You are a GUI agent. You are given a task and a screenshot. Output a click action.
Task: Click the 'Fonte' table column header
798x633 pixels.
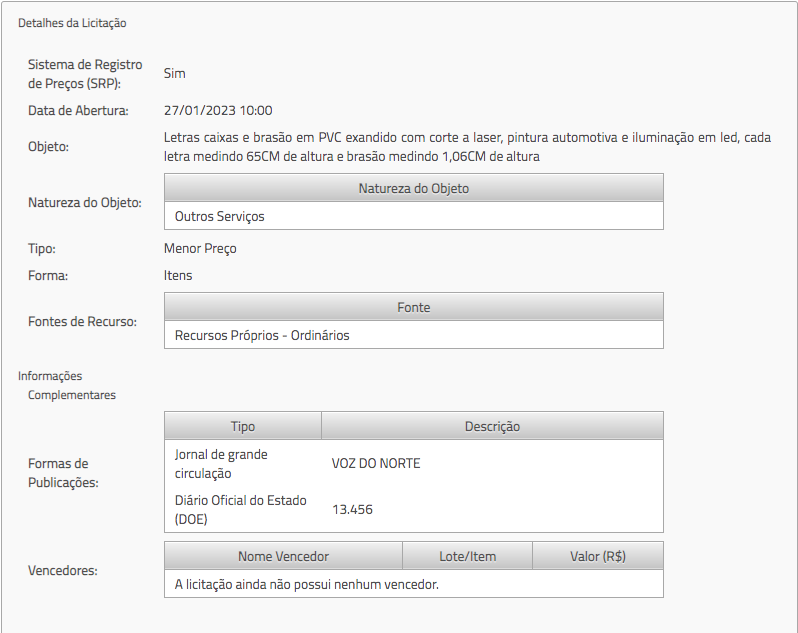(413, 307)
